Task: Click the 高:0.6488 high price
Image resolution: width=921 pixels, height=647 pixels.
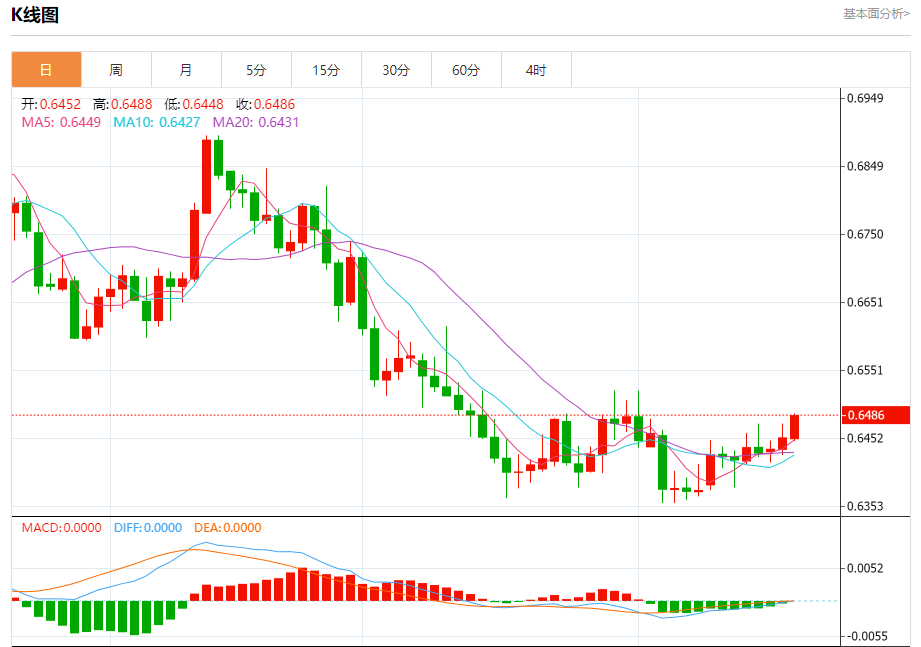Action: point(122,104)
